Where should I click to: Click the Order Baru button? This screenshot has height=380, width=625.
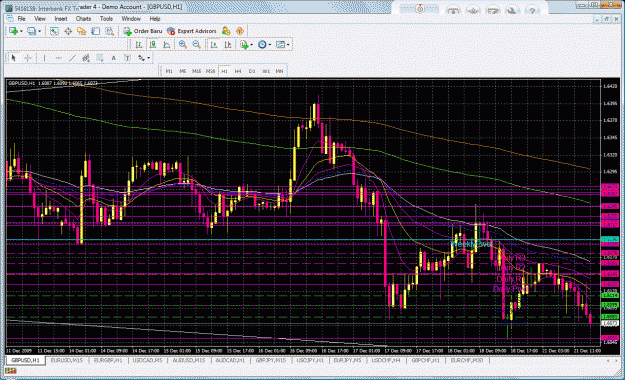pyautogui.click(x=143, y=31)
